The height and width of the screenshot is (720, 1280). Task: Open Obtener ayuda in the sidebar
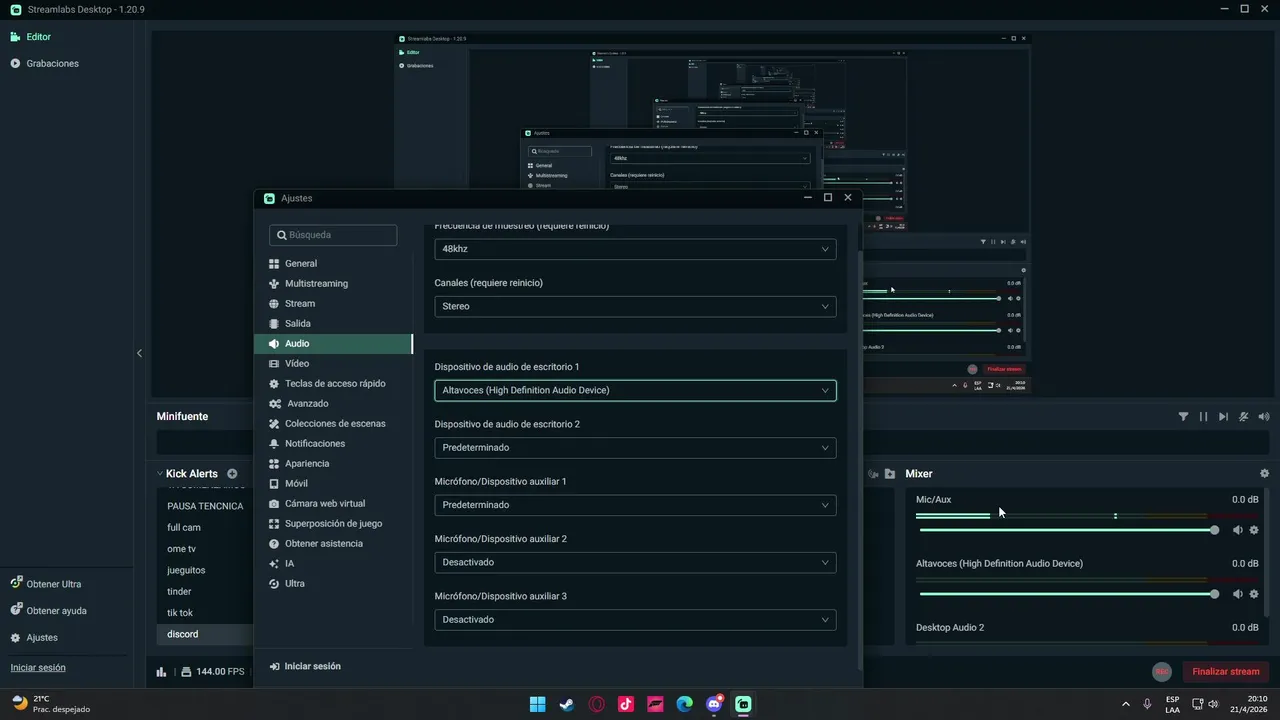48,610
